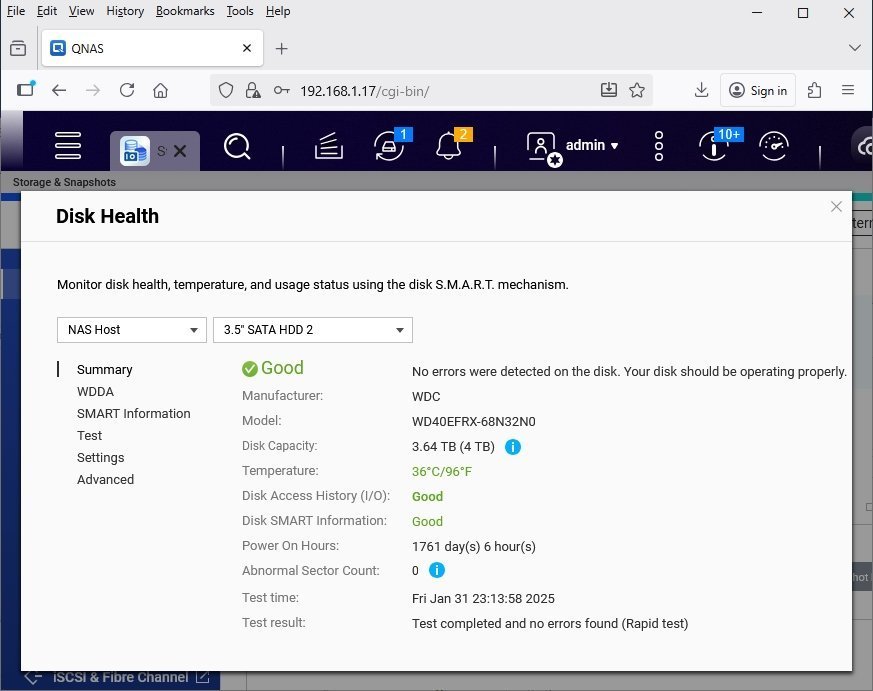Screen dimensions: 873x691
Task: Click the Firefox Sign in button
Action: coord(758,90)
